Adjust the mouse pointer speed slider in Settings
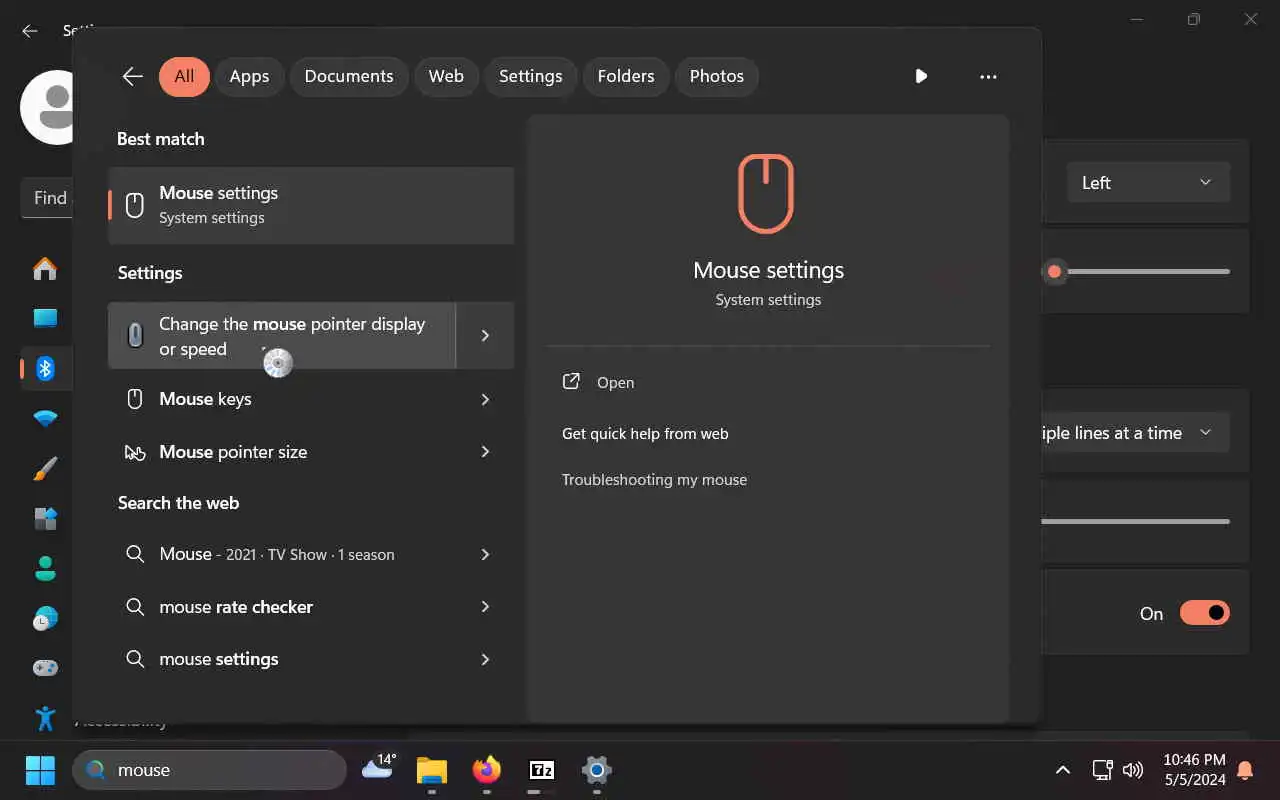 1054,271
